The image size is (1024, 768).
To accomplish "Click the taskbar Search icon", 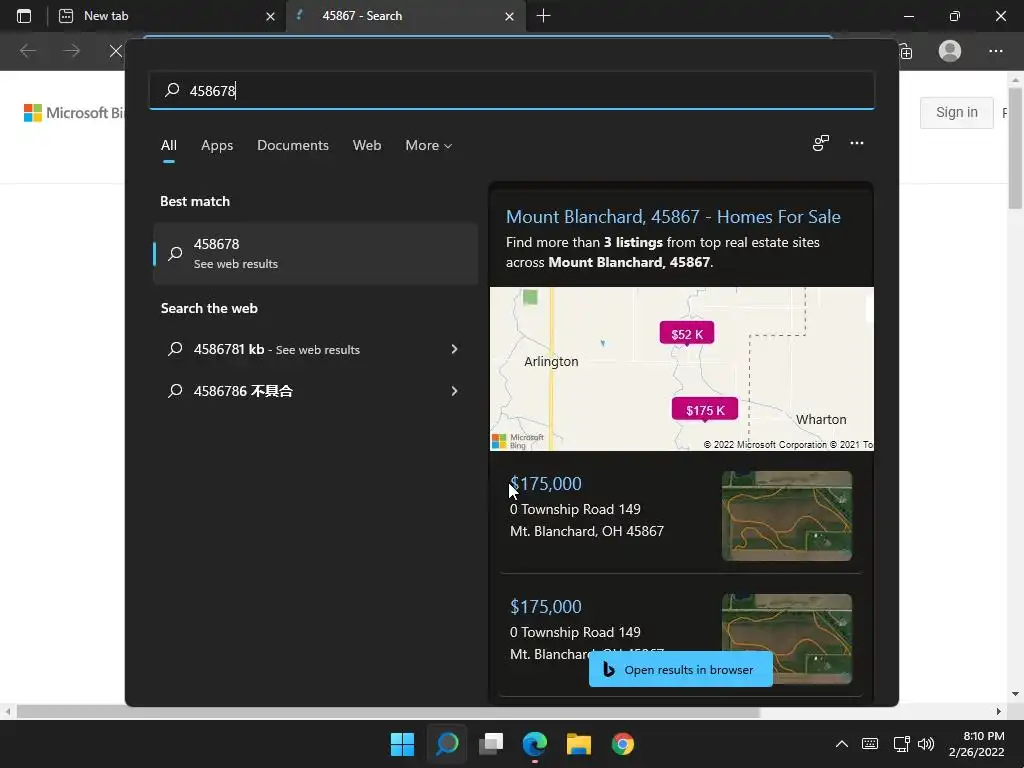I will point(447,744).
